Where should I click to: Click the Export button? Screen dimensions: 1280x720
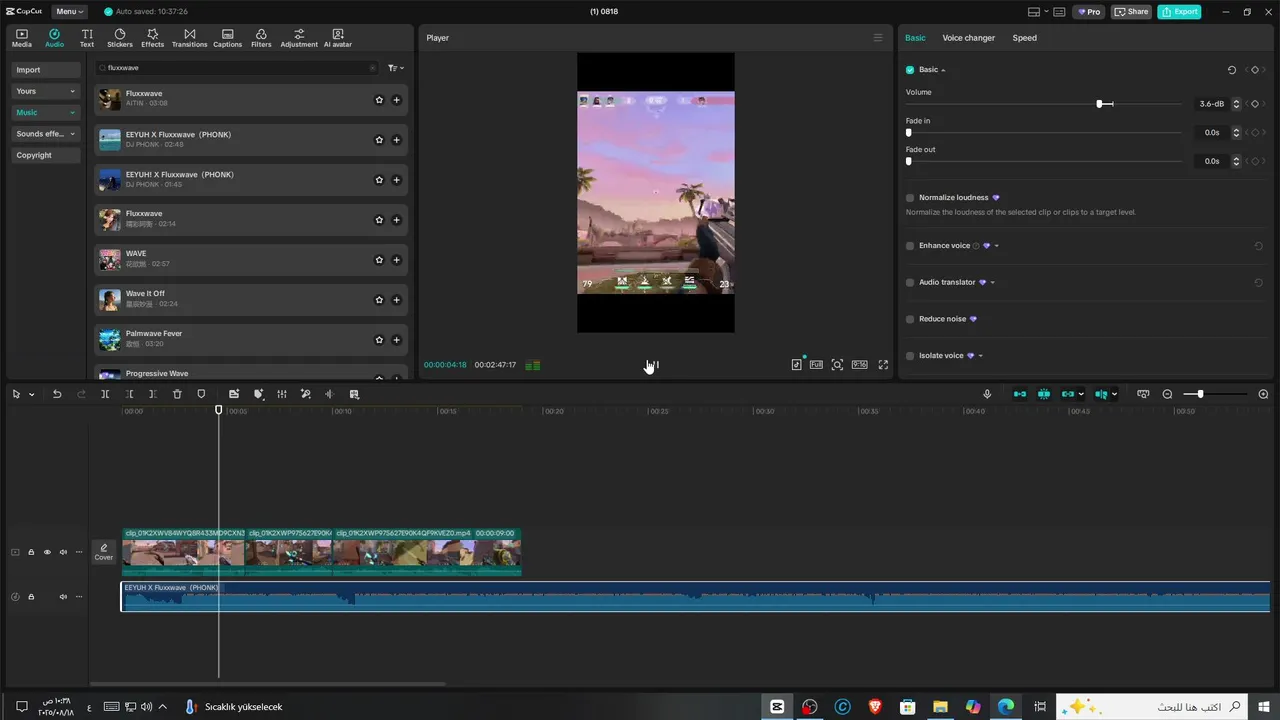coord(1179,12)
